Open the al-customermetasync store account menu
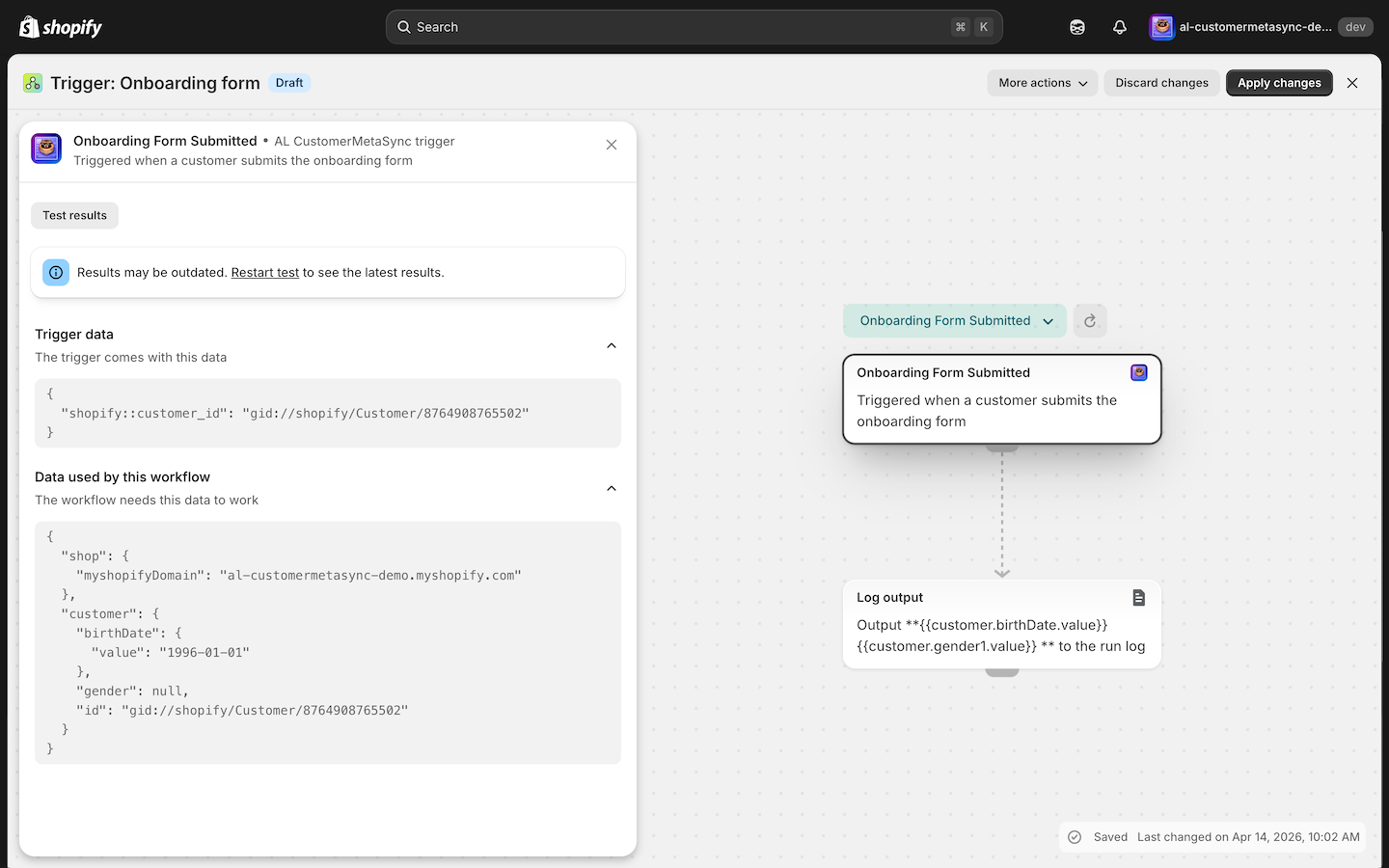The height and width of the screenshot is (868, 1389). (1260, 27)
